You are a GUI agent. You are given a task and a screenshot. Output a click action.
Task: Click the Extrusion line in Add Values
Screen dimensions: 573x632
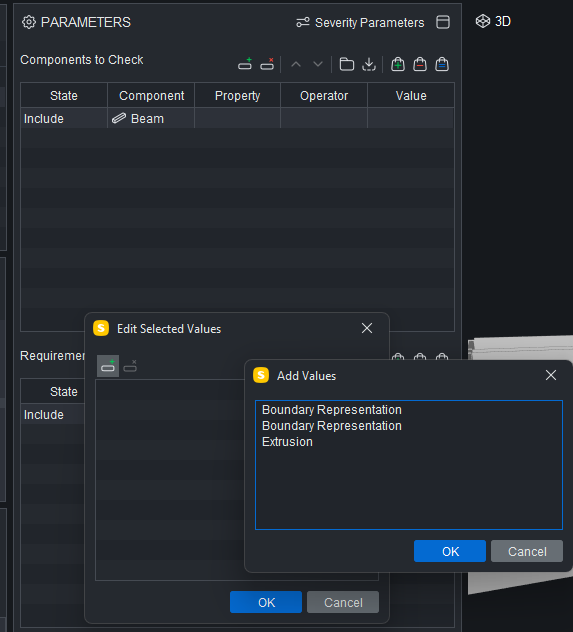tap(287, 442)
